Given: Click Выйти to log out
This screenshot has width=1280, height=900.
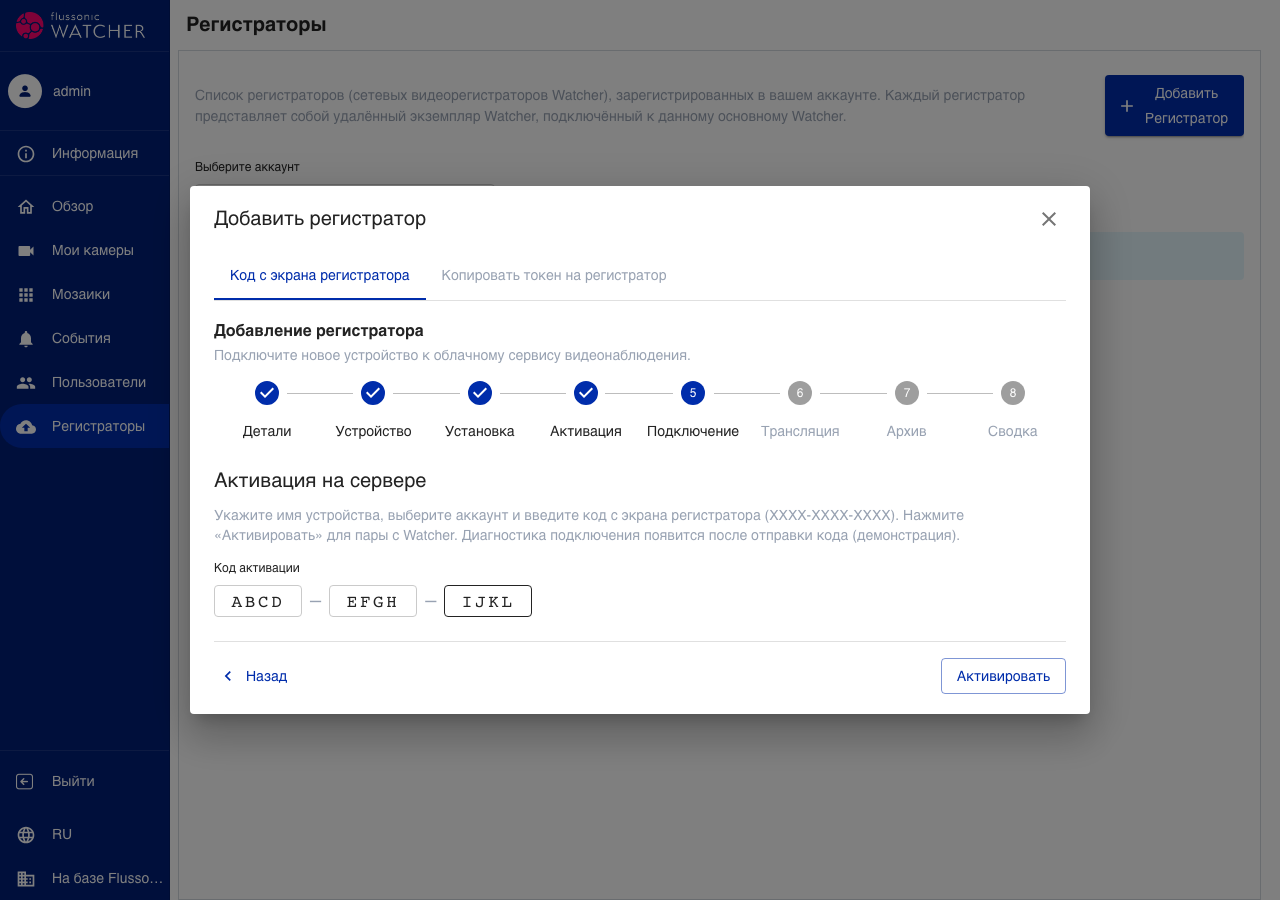Looking at the screenshot, I should (x=73, y=782).
